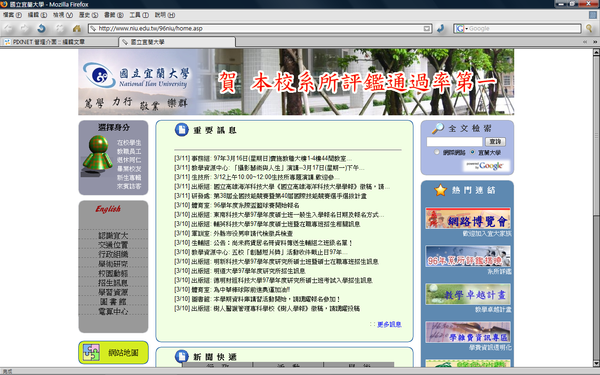Screen dimensions: 600x375
Task: Open the Google search engine selector
Action: 461,28
